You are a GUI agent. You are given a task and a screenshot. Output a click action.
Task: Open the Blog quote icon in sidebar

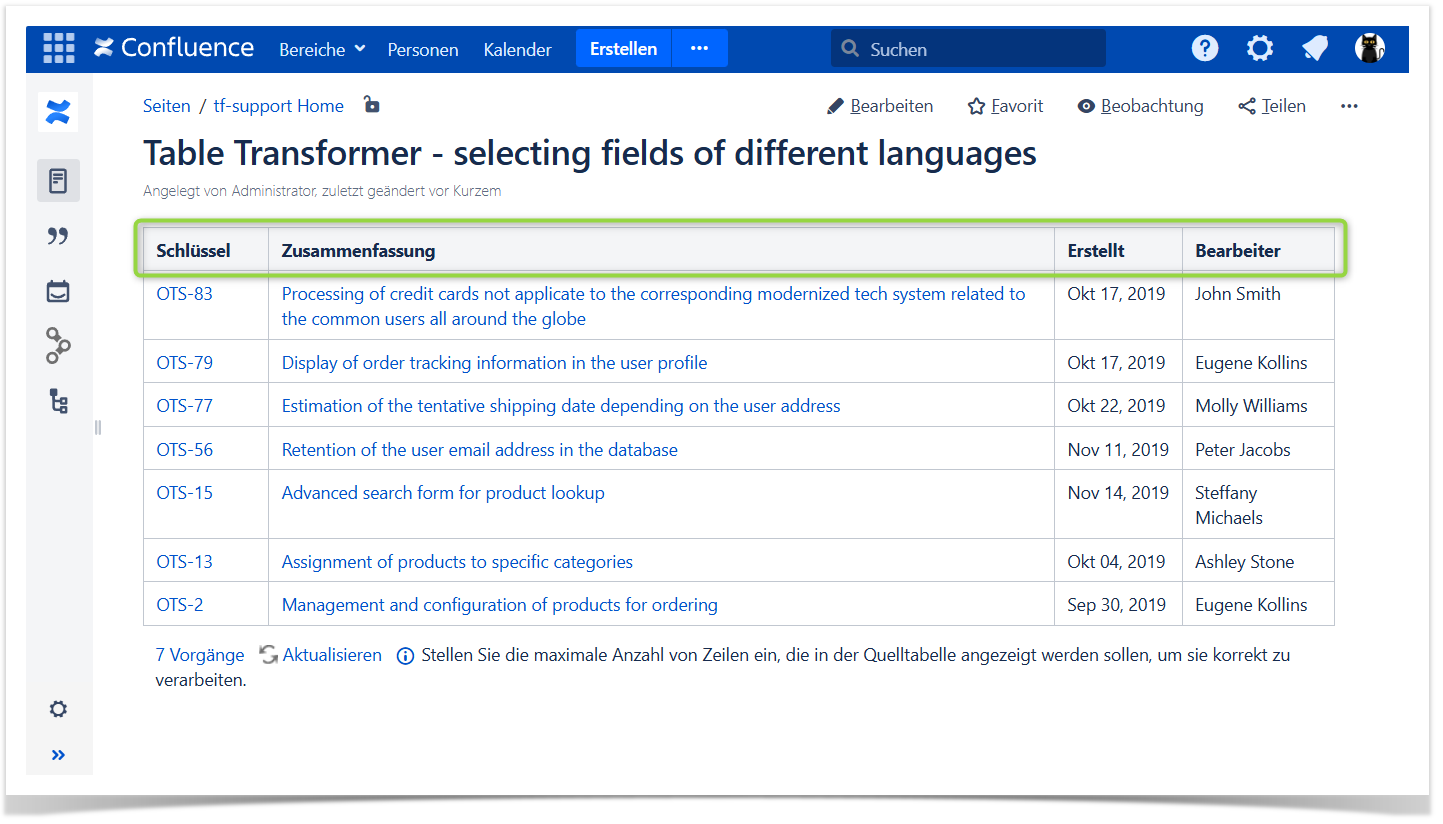pos(58,236)
